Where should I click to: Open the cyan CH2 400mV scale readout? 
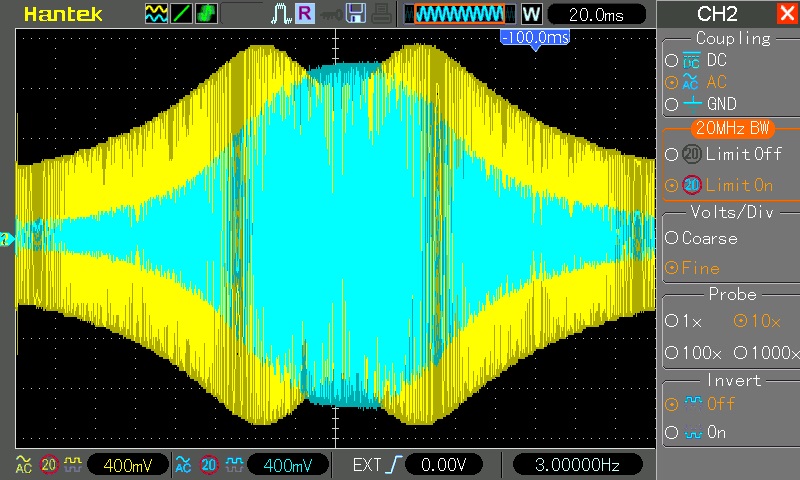point(287,465)
